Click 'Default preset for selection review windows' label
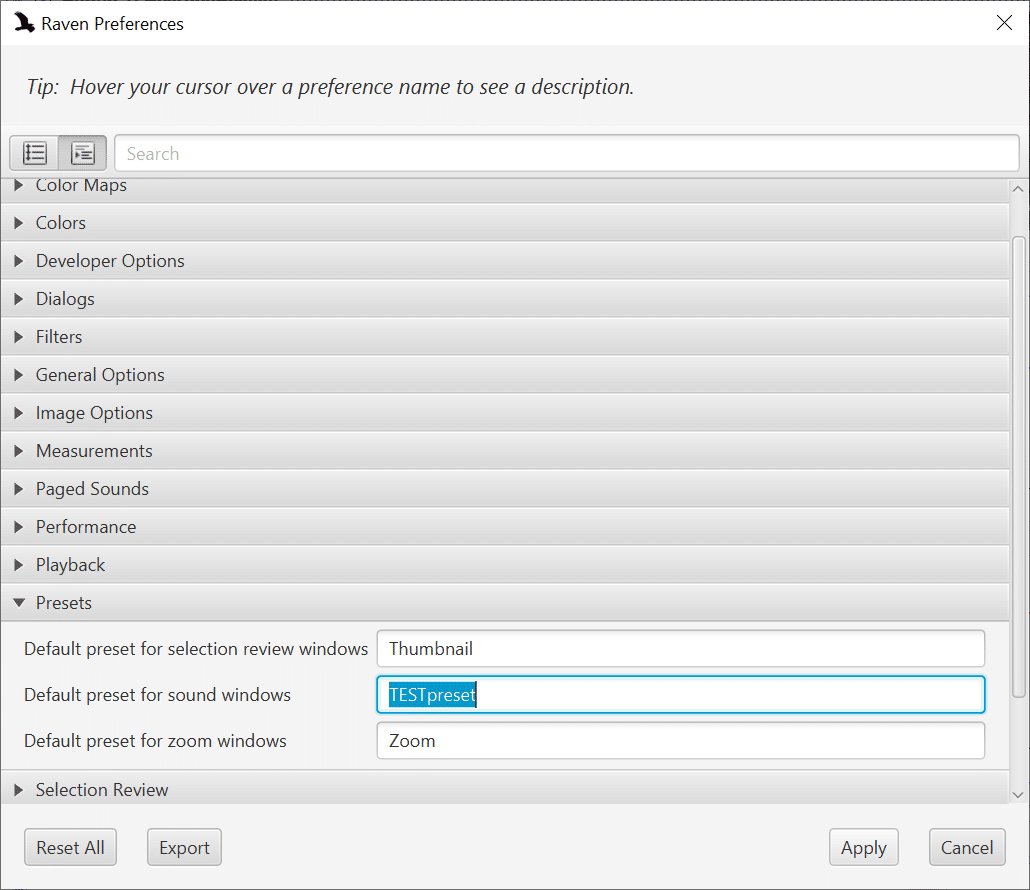Image resolution: width=1030 pixels, height=890 pixels. point(196,649)
